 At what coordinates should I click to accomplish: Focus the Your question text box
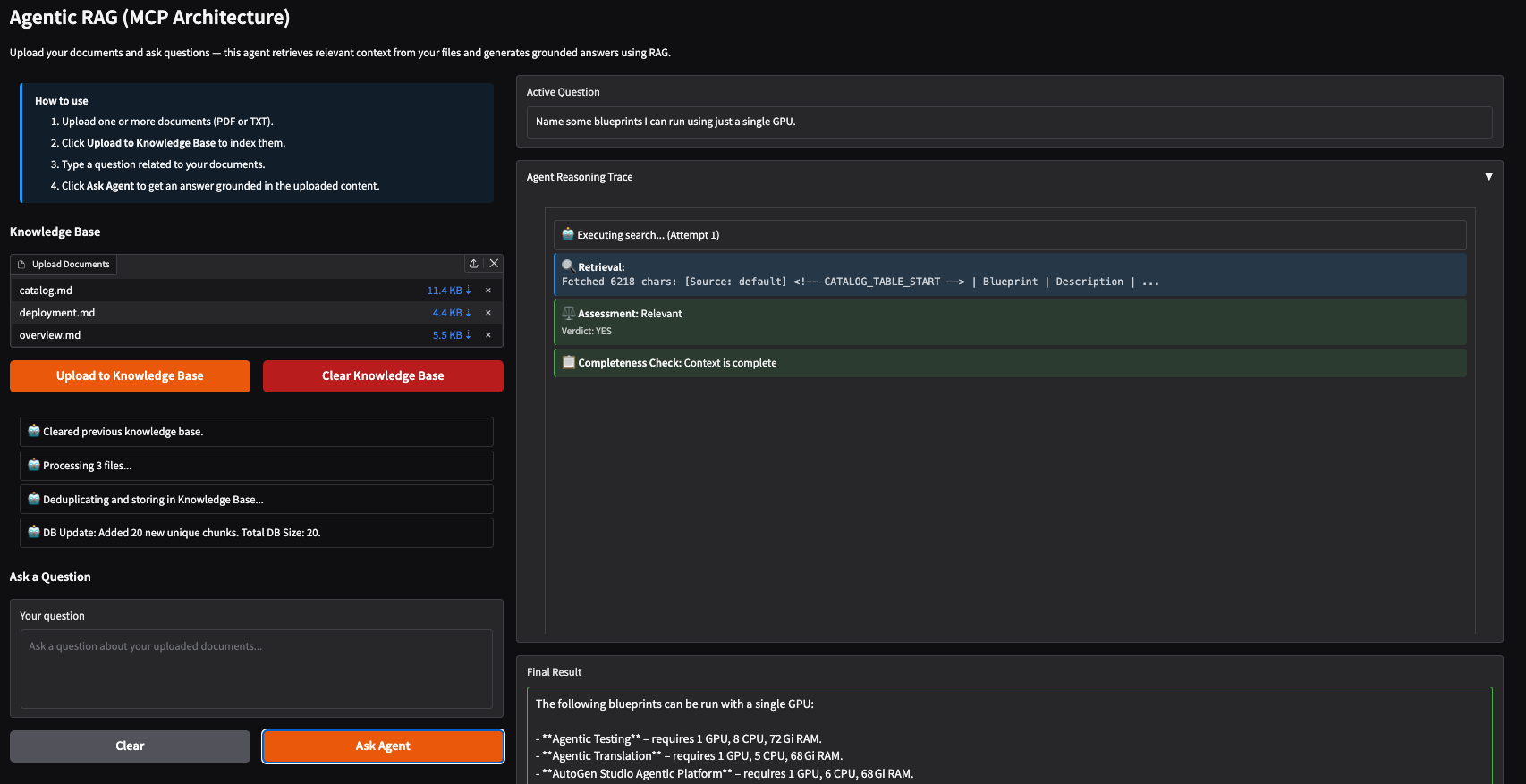257,669
